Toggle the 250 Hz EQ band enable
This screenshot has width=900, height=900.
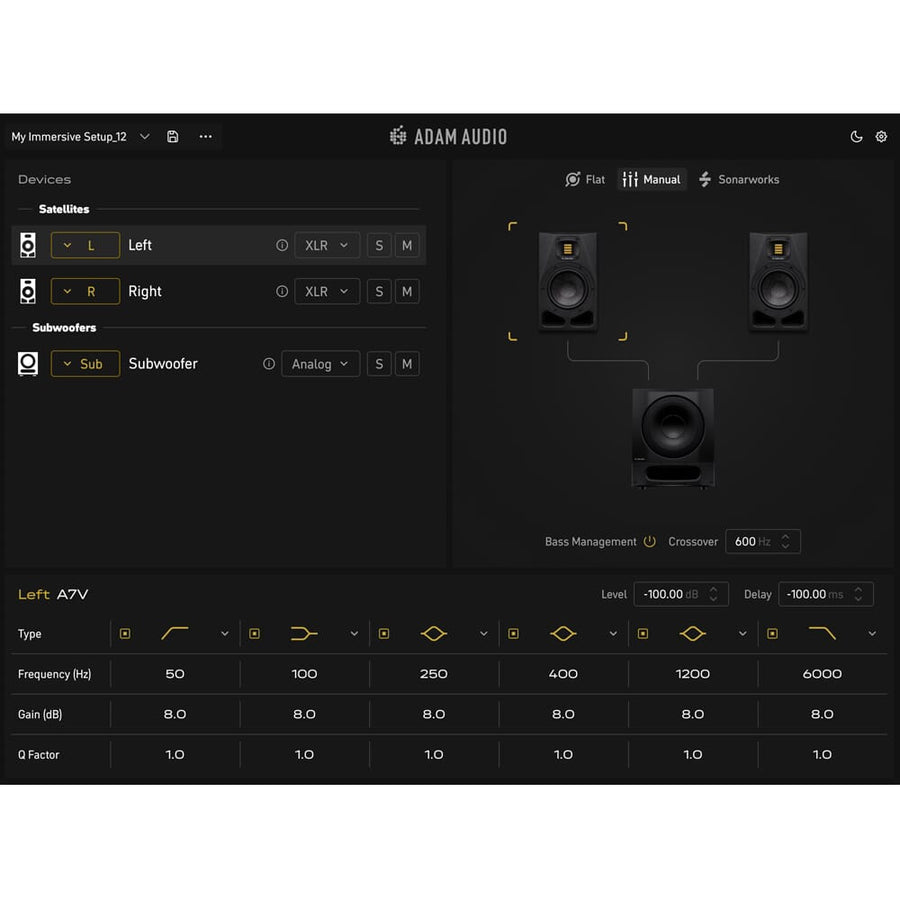384,634
